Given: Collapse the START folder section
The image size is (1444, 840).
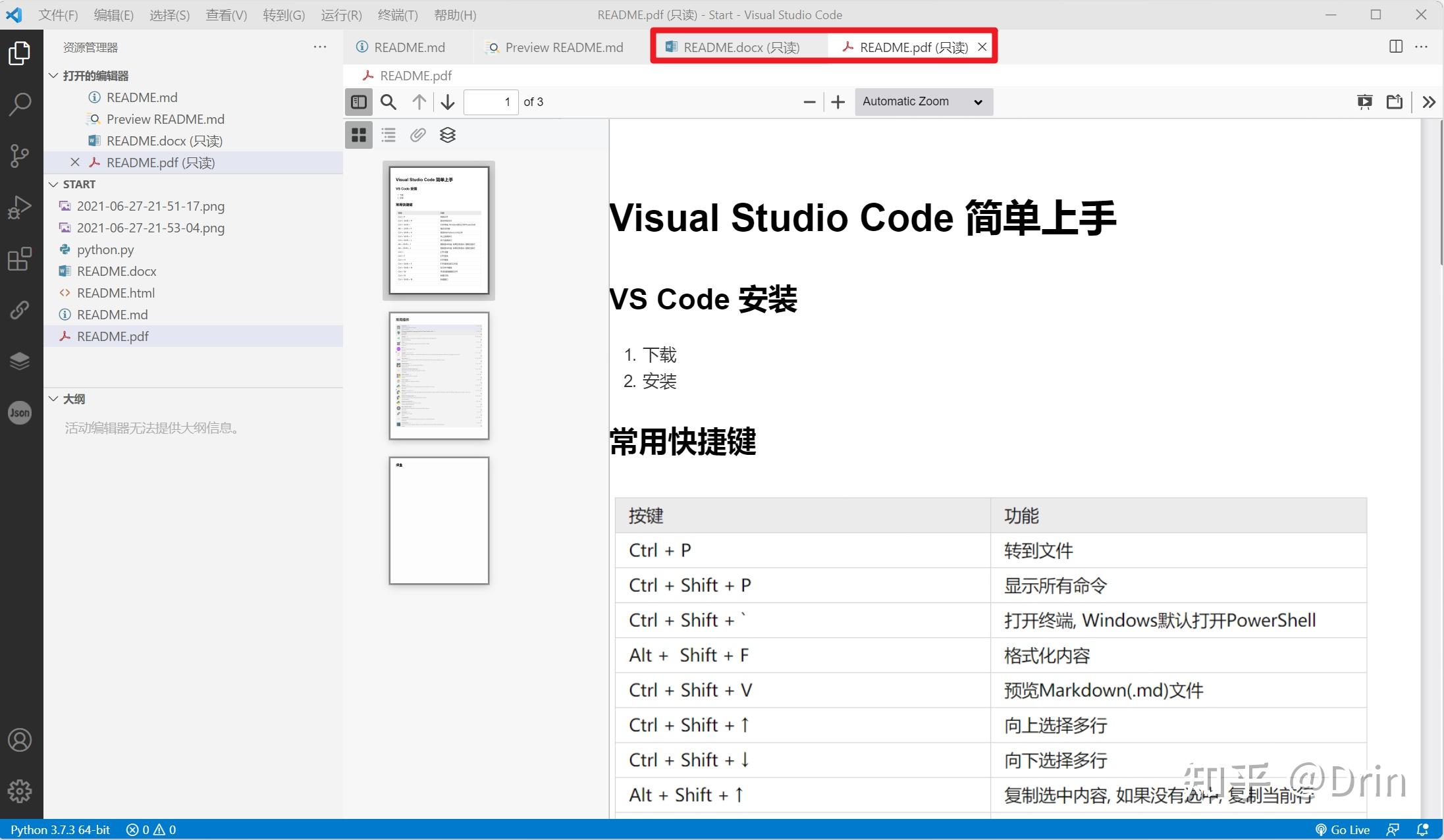Looking at the screenshot, I should click(194, 184).
